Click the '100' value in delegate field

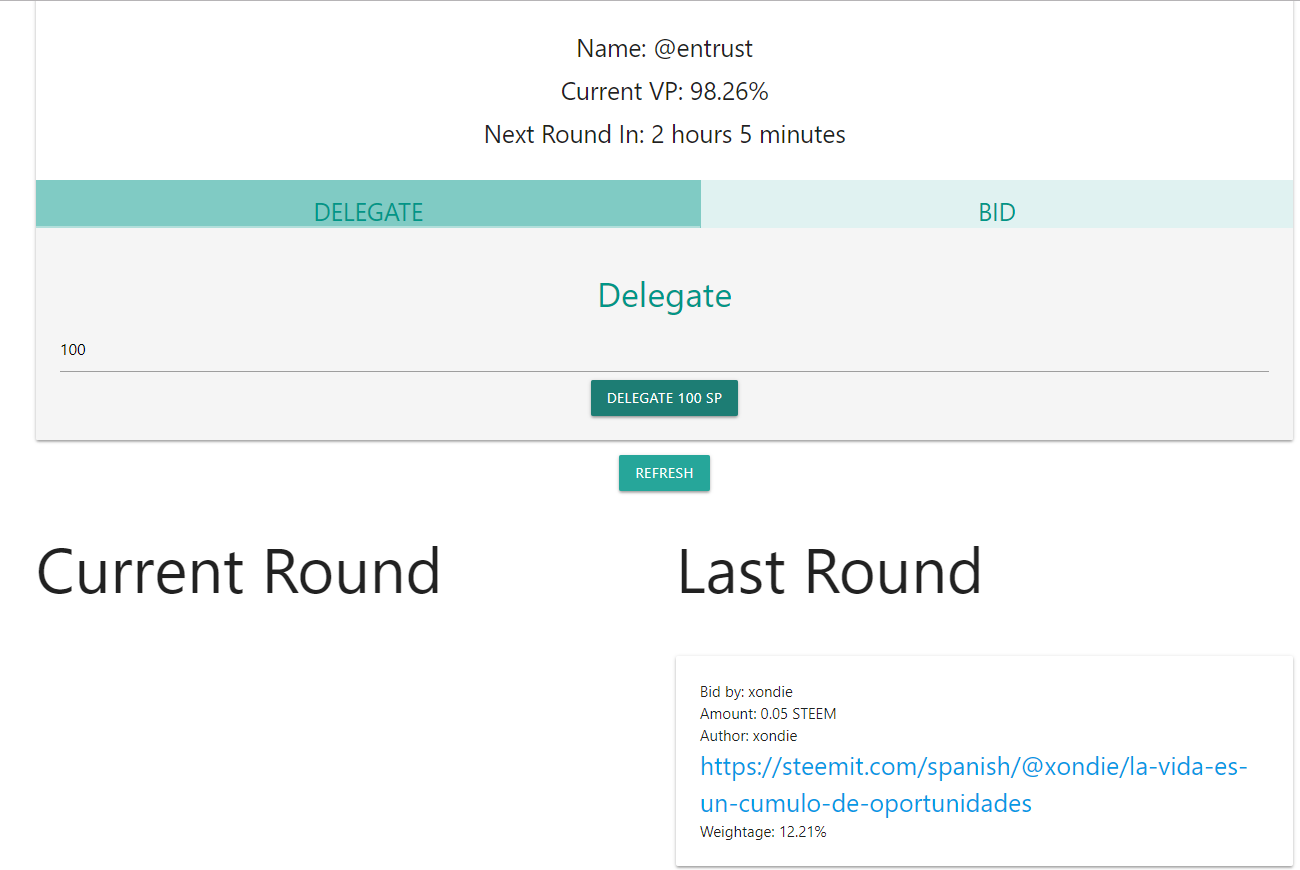(73, 350)
